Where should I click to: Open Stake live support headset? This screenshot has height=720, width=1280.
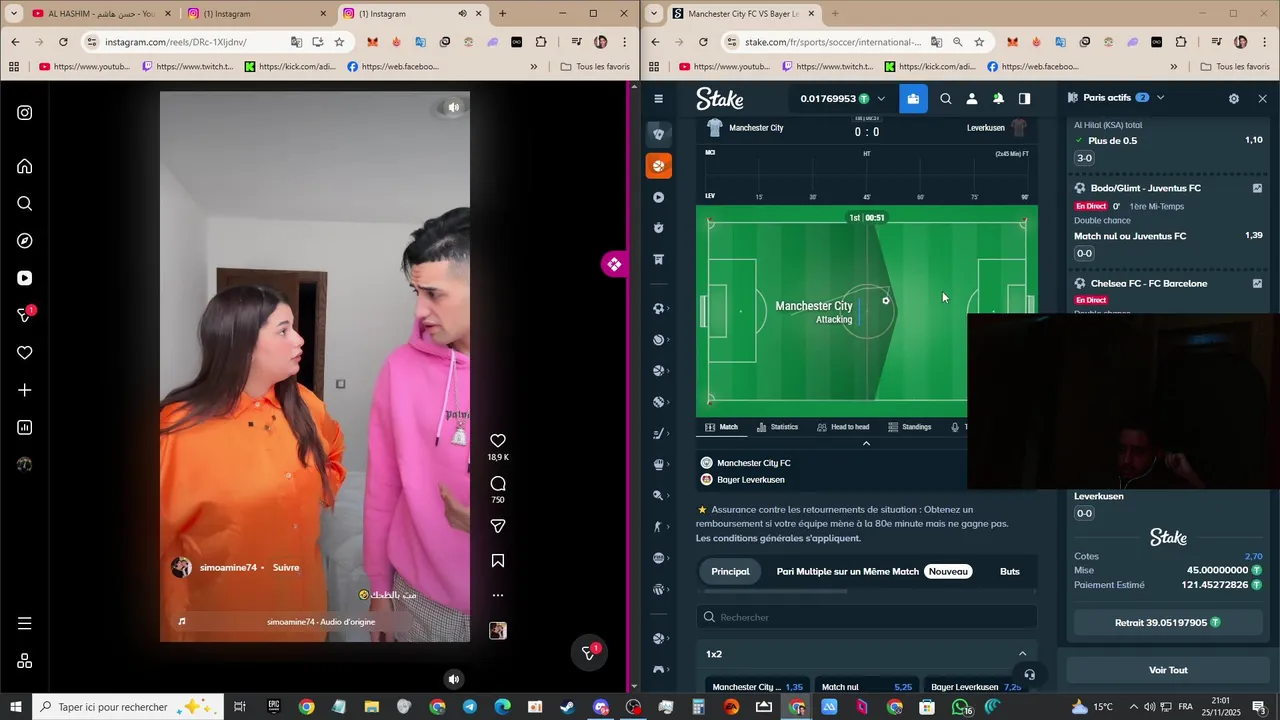[x=1029, y=675]
